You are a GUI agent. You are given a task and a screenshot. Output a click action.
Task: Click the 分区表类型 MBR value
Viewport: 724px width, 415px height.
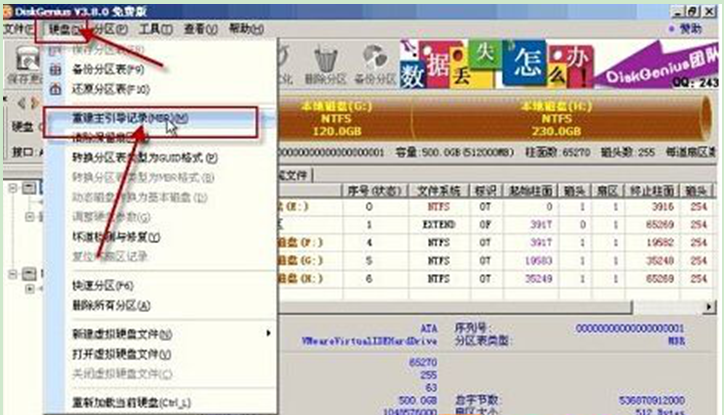[x=676, y=341]
